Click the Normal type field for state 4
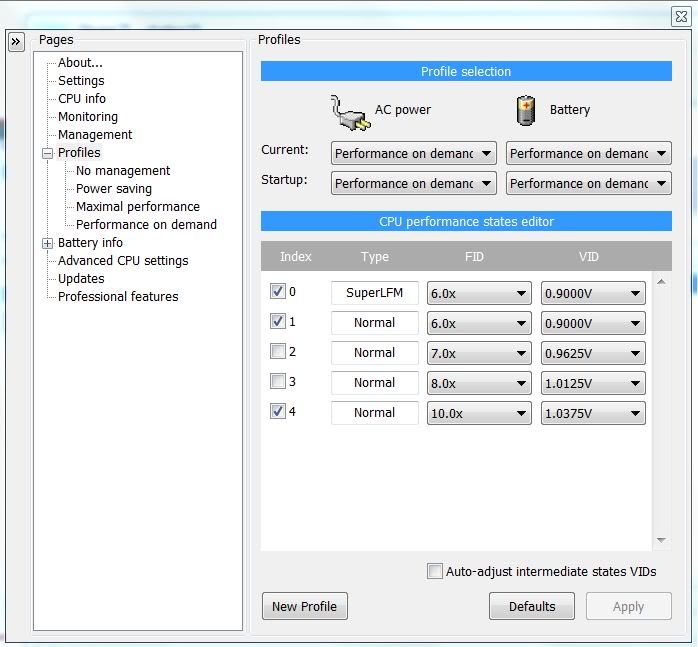 tap(374, 412)
